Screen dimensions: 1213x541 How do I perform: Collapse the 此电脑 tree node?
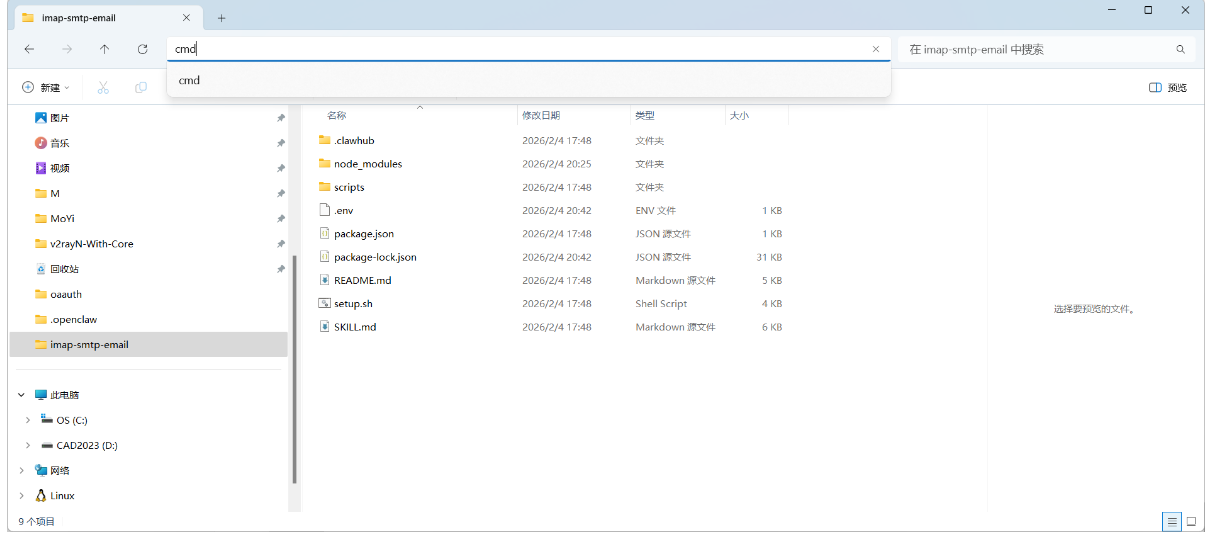[x=21, y=395]
